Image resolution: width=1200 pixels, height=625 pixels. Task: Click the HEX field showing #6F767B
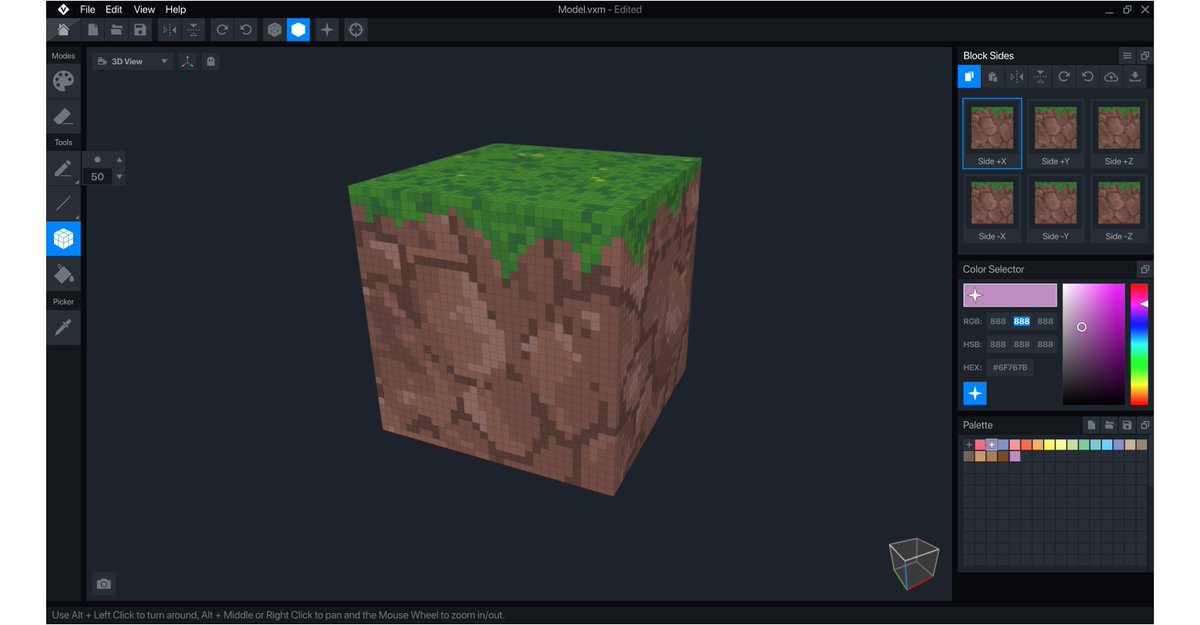[x=1010, y=367]
